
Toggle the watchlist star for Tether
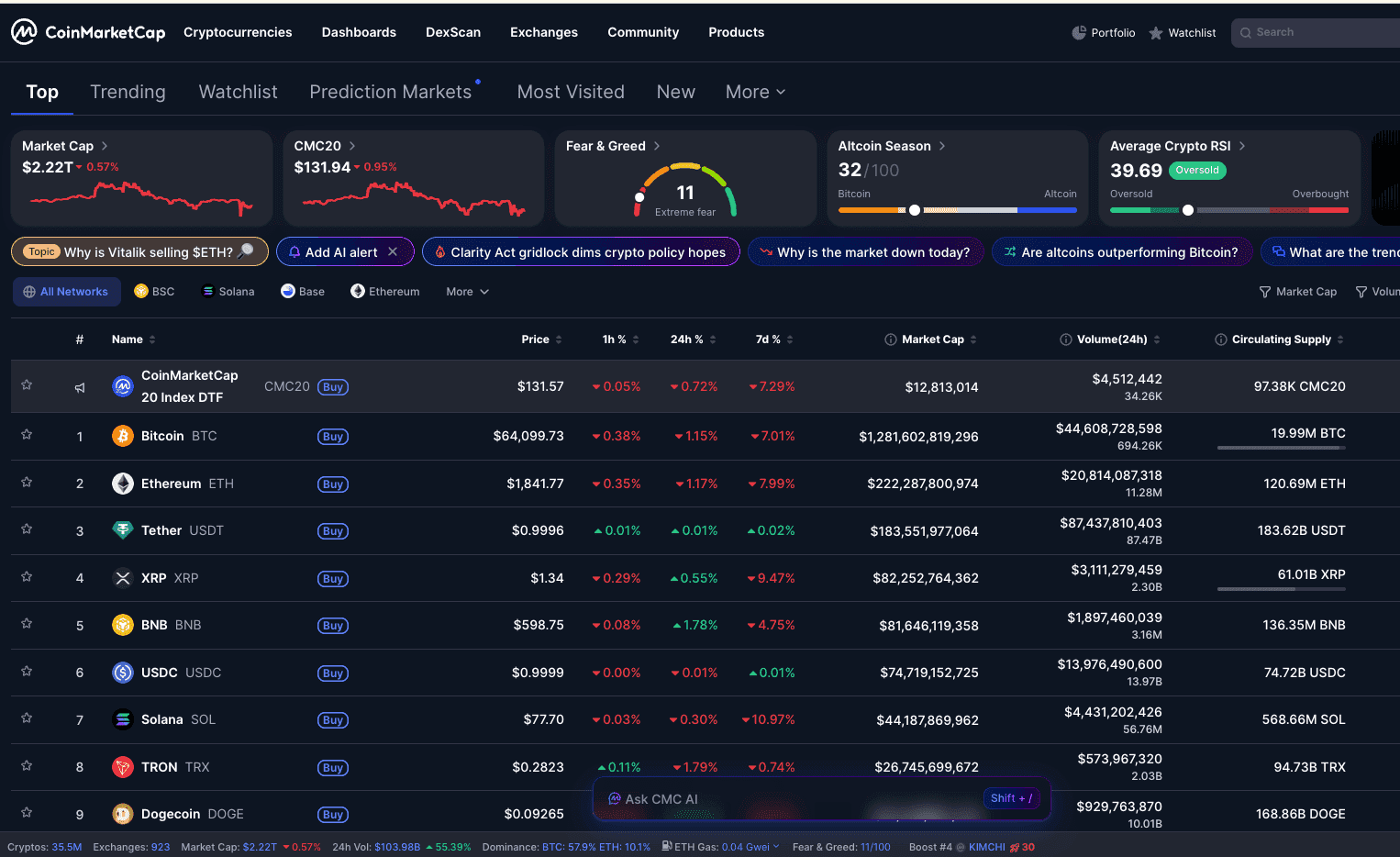tap(27, 529)
